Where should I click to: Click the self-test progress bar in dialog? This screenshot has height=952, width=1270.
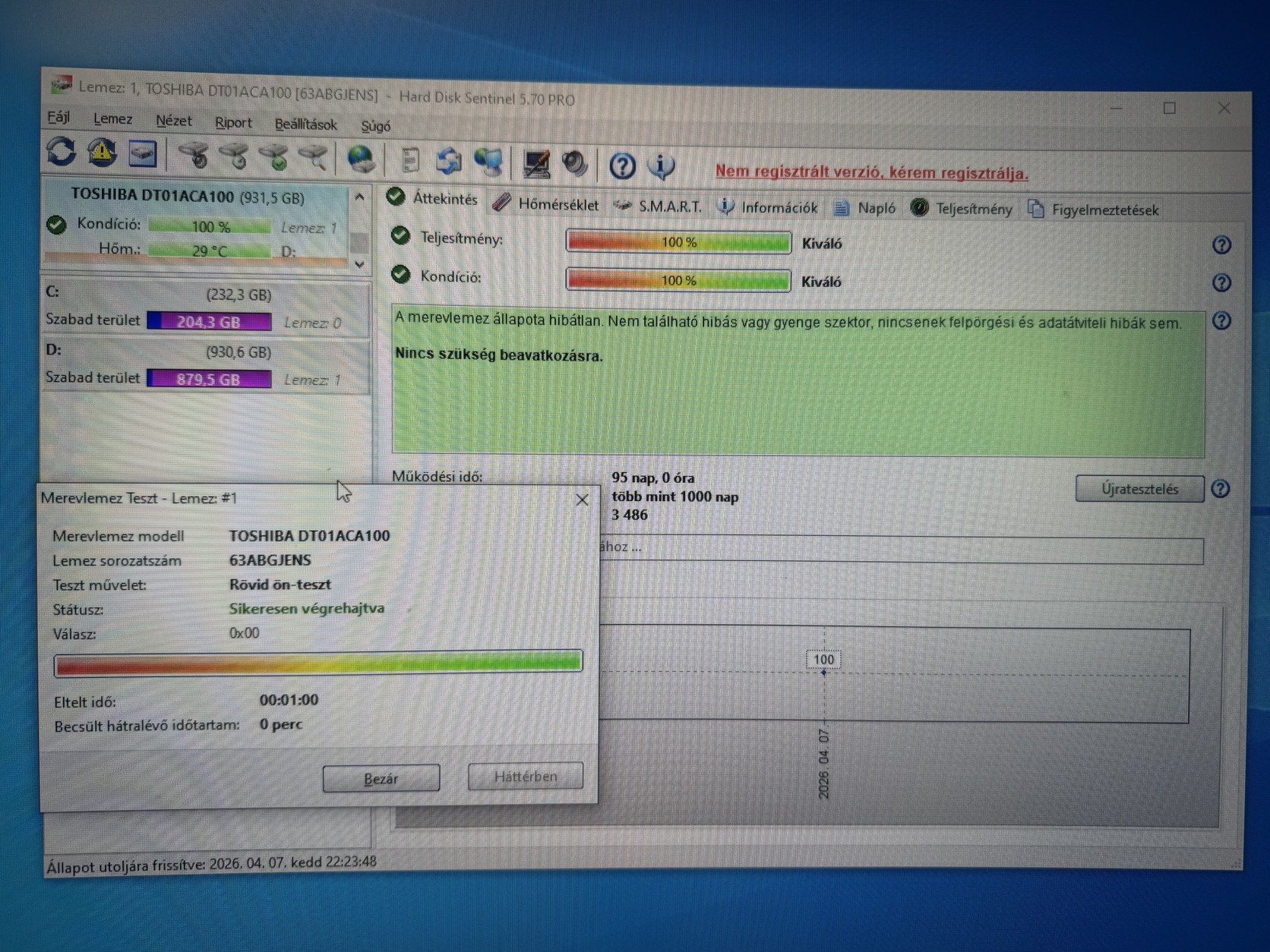[x=318, y=662]
